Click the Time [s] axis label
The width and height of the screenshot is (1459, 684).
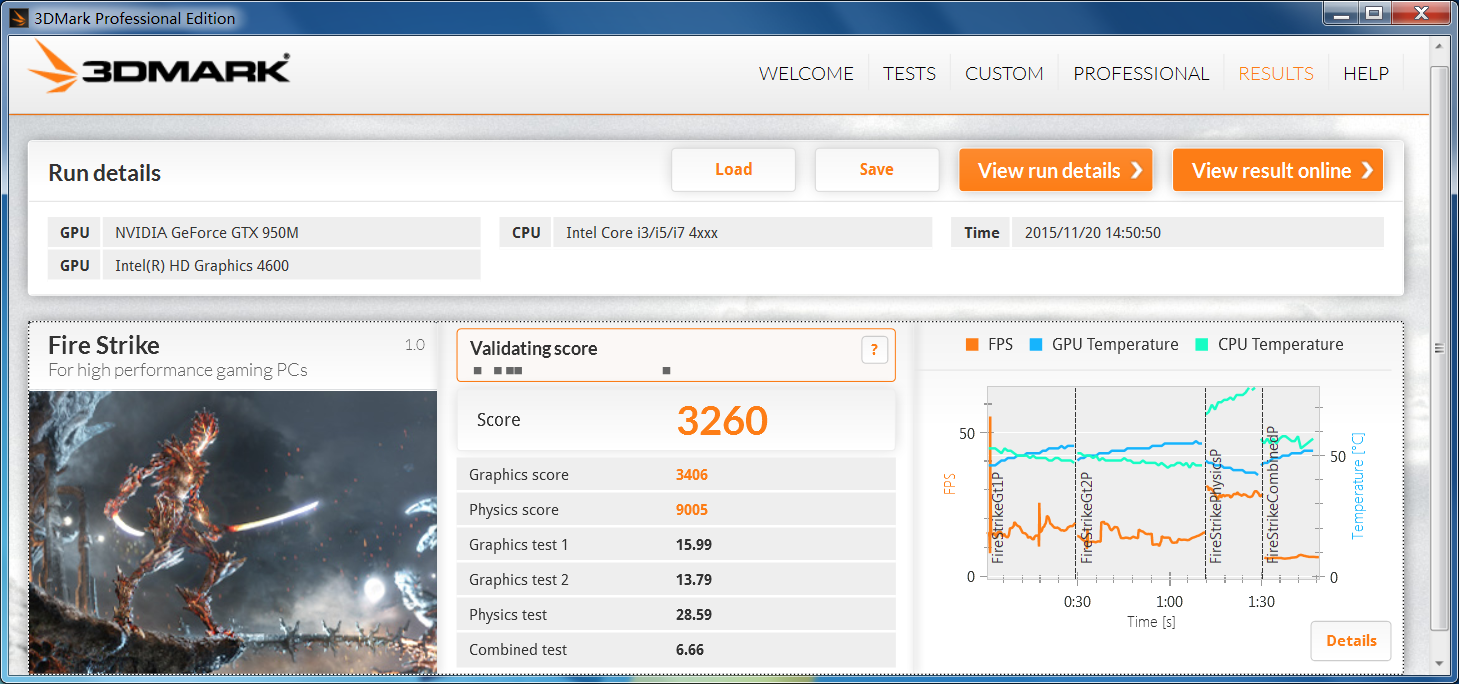coord(1151,622)
